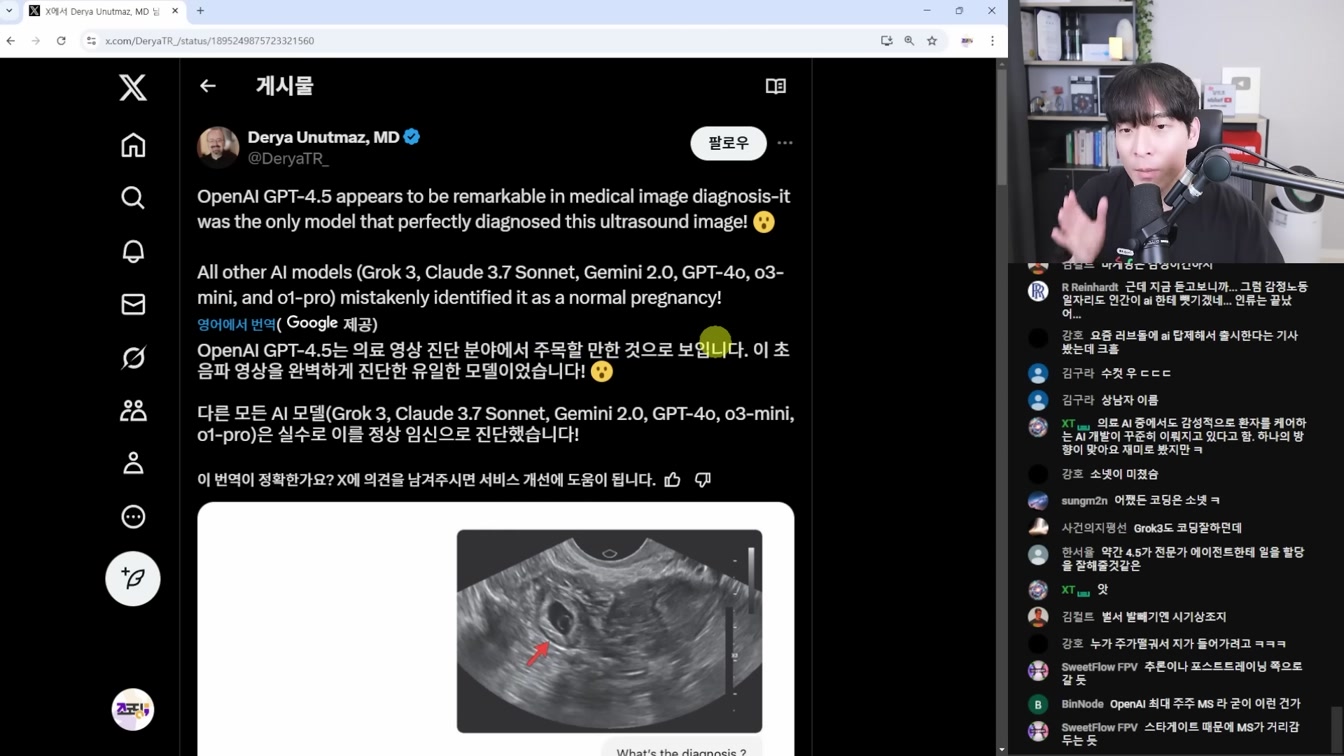Click the chat panel scrollbar

1337,730
